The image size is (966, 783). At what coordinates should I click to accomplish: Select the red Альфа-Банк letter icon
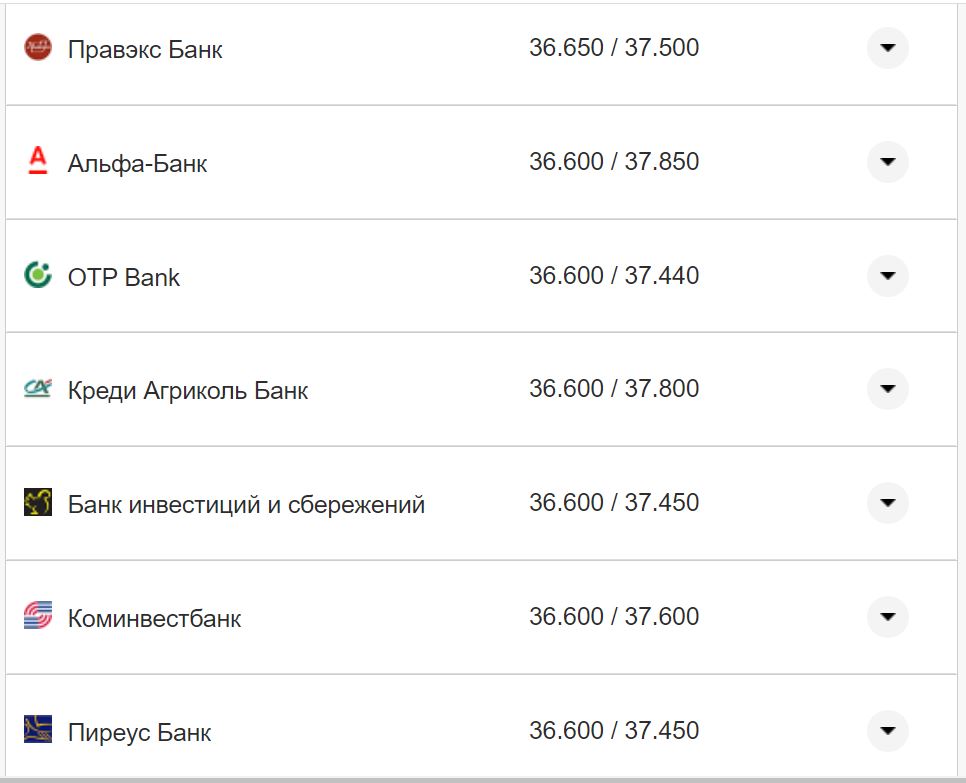[x=37, y=161]
